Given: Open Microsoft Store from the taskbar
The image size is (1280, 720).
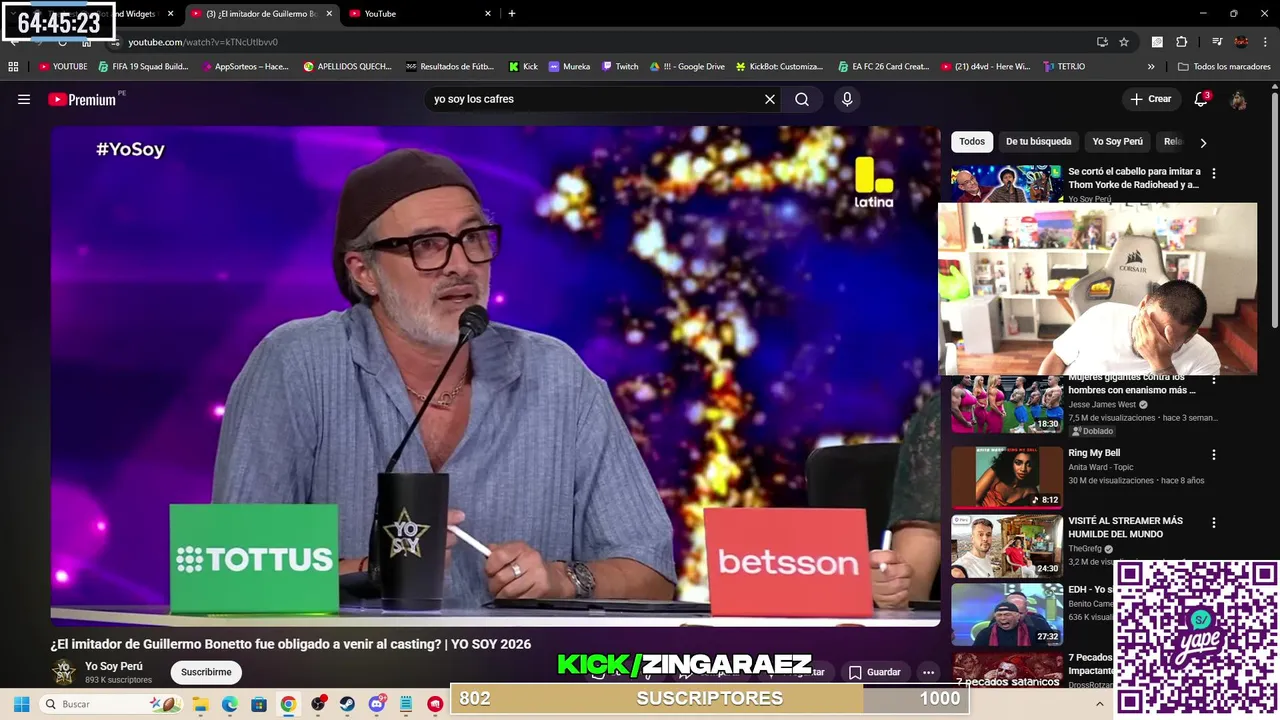Looking at the screenshot, I should tap(259, 704).
